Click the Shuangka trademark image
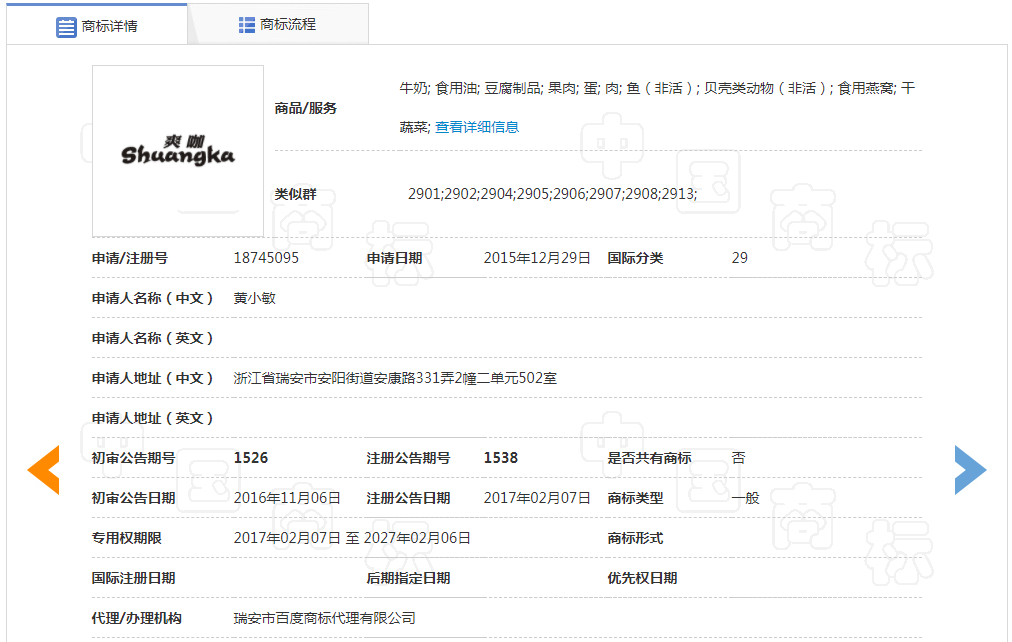Screen dimensions: 1012x642 [177, 151]
